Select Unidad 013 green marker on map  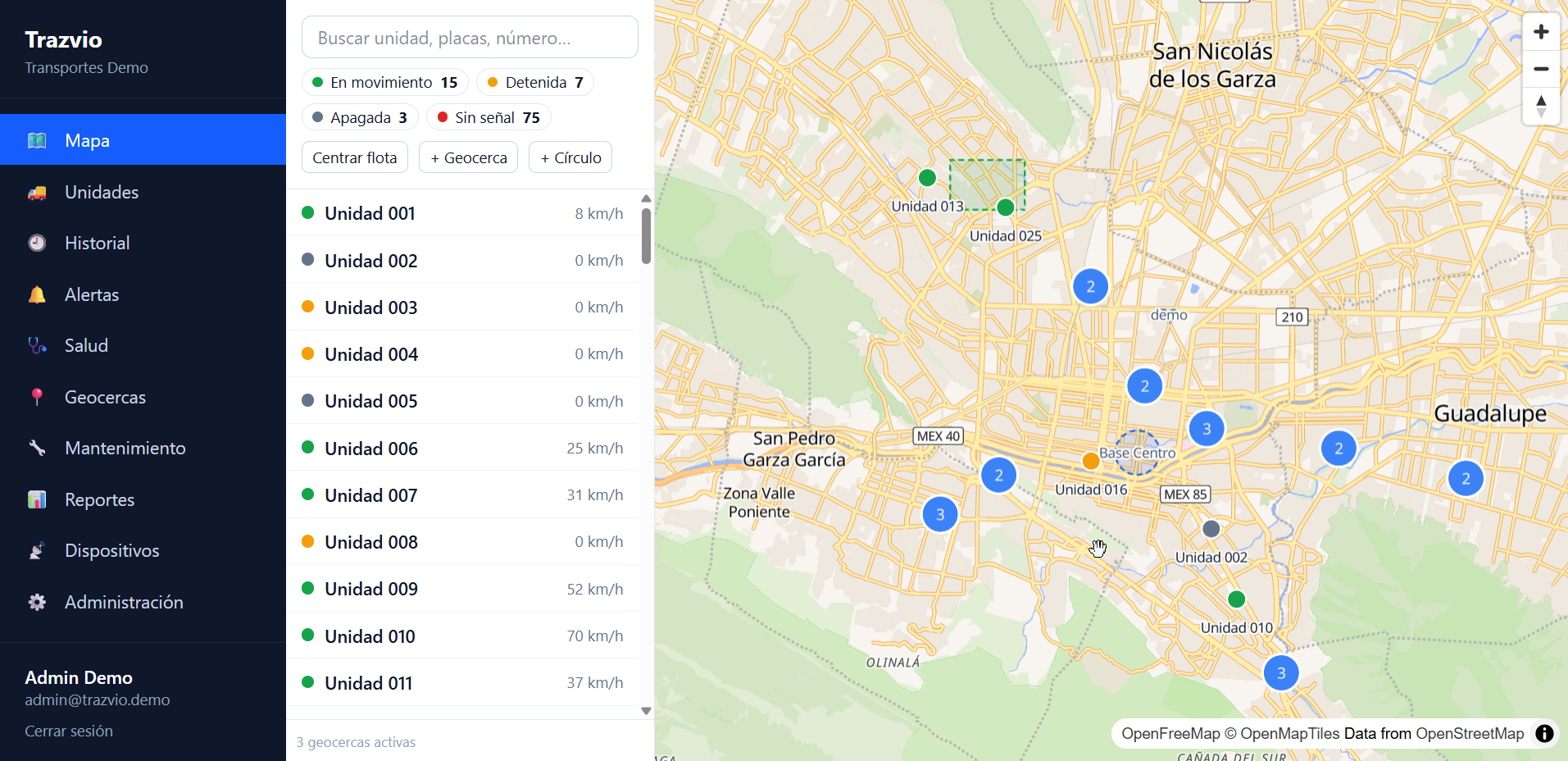point(927,178)
